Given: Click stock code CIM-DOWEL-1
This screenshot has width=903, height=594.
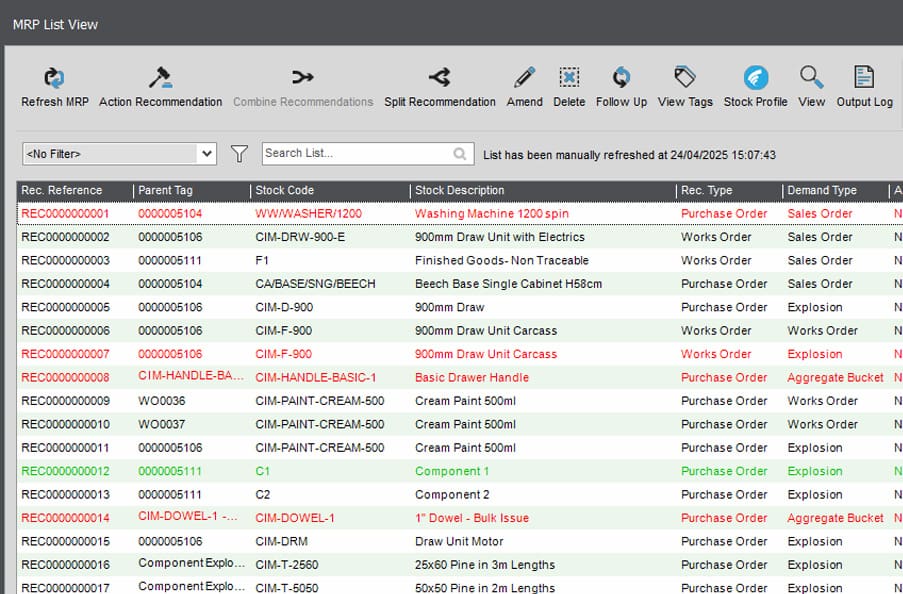Looking at the screenshot, I should (295, 518).
